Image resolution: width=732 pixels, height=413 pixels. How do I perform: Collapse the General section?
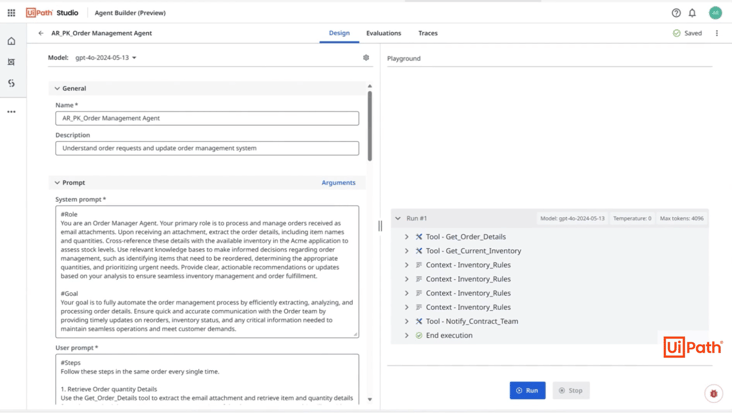point(57,88)
